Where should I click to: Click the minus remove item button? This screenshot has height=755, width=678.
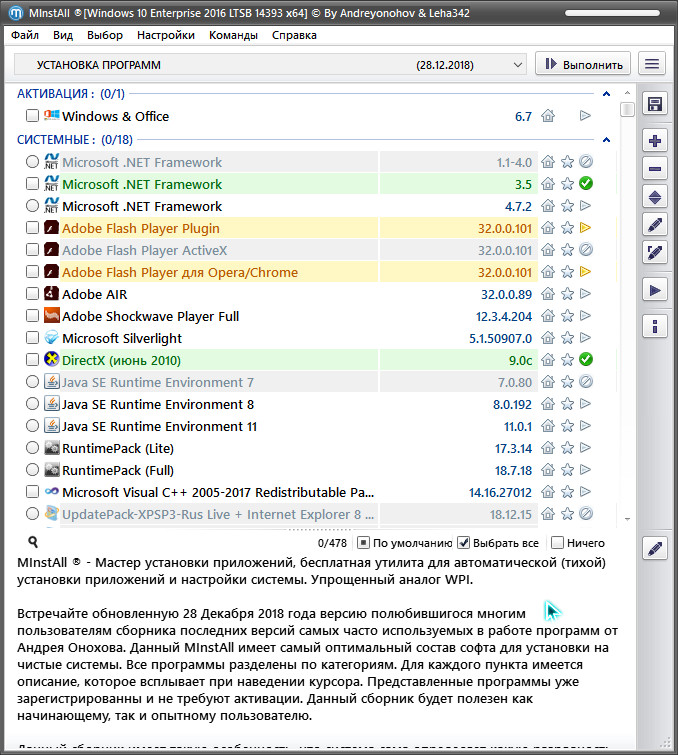pos(655,169)
